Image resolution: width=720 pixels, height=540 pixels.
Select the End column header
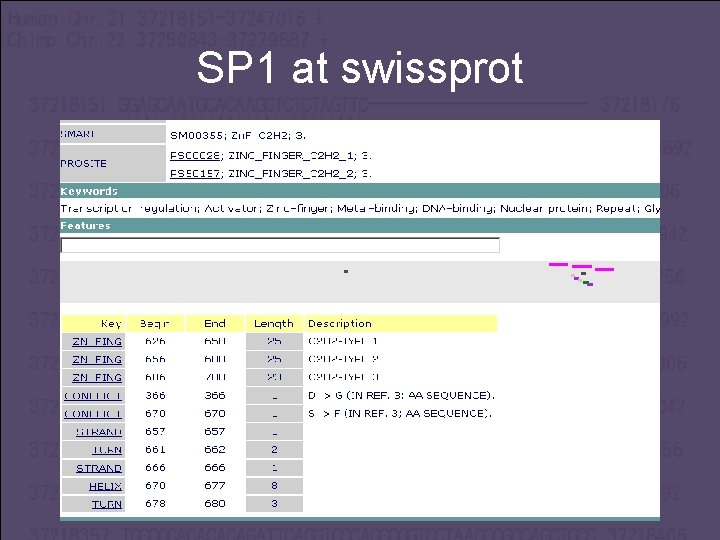click(x=214, y=323)
